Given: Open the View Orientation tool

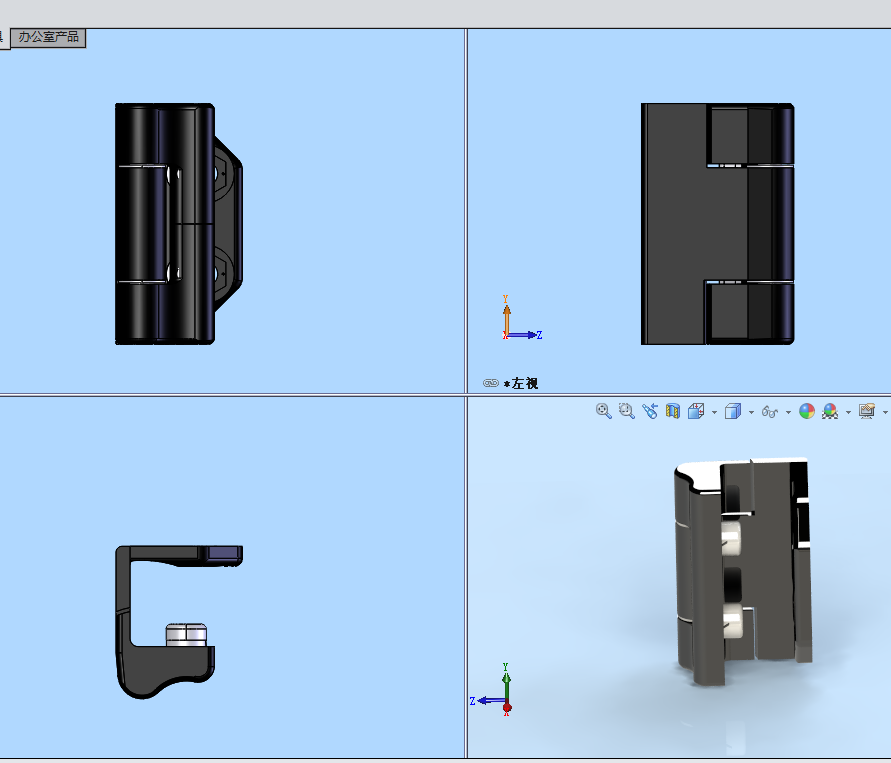Looking at the screenshot, I should tap(697, 410).
